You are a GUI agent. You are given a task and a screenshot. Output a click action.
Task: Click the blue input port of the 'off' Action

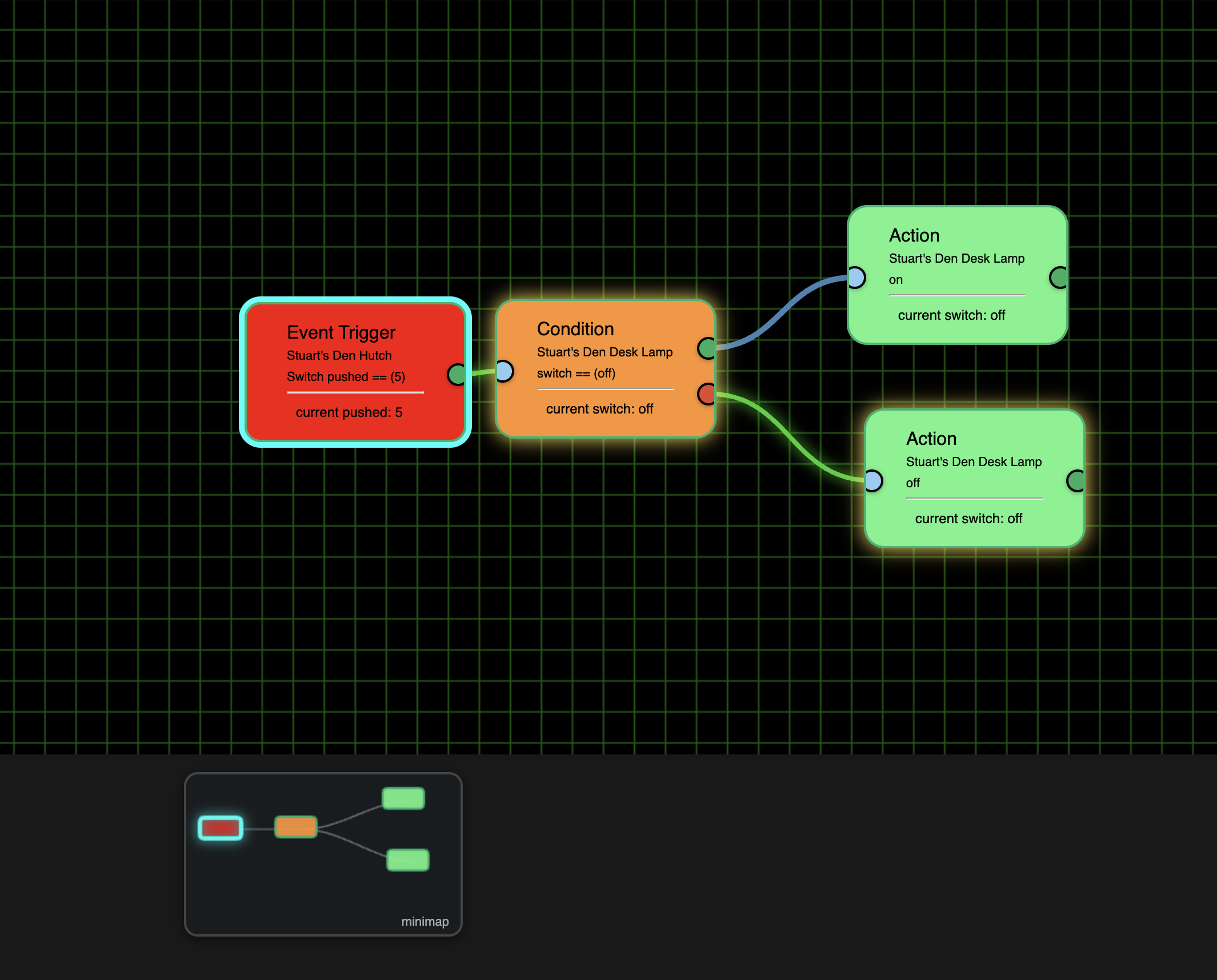pos(873,481)
